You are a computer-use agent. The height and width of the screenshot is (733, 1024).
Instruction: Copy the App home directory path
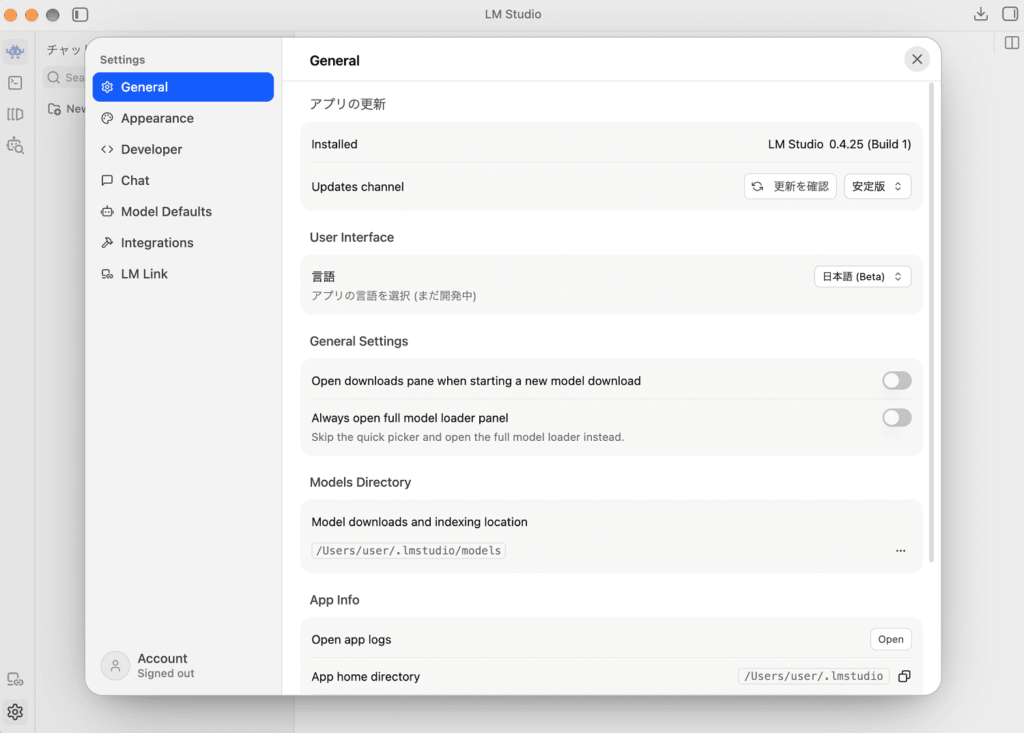904,676
